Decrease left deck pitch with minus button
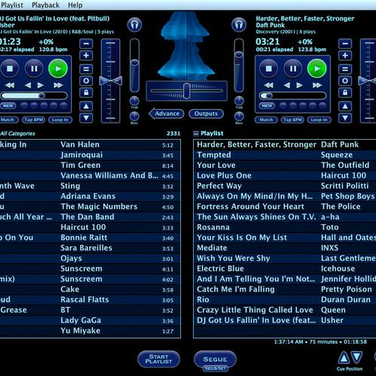The width and height of the screenshot is (376, 376). click(x=86, y=44)
